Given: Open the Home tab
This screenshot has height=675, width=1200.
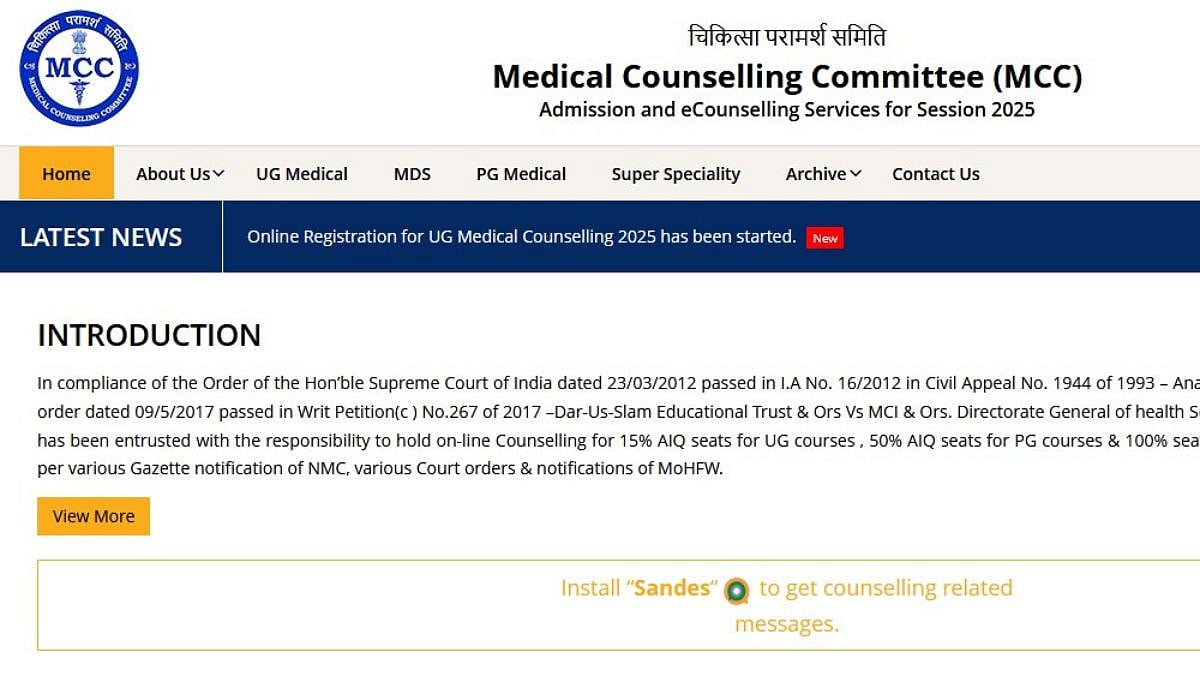Looking at the screenshot, I should click(66, 174).
